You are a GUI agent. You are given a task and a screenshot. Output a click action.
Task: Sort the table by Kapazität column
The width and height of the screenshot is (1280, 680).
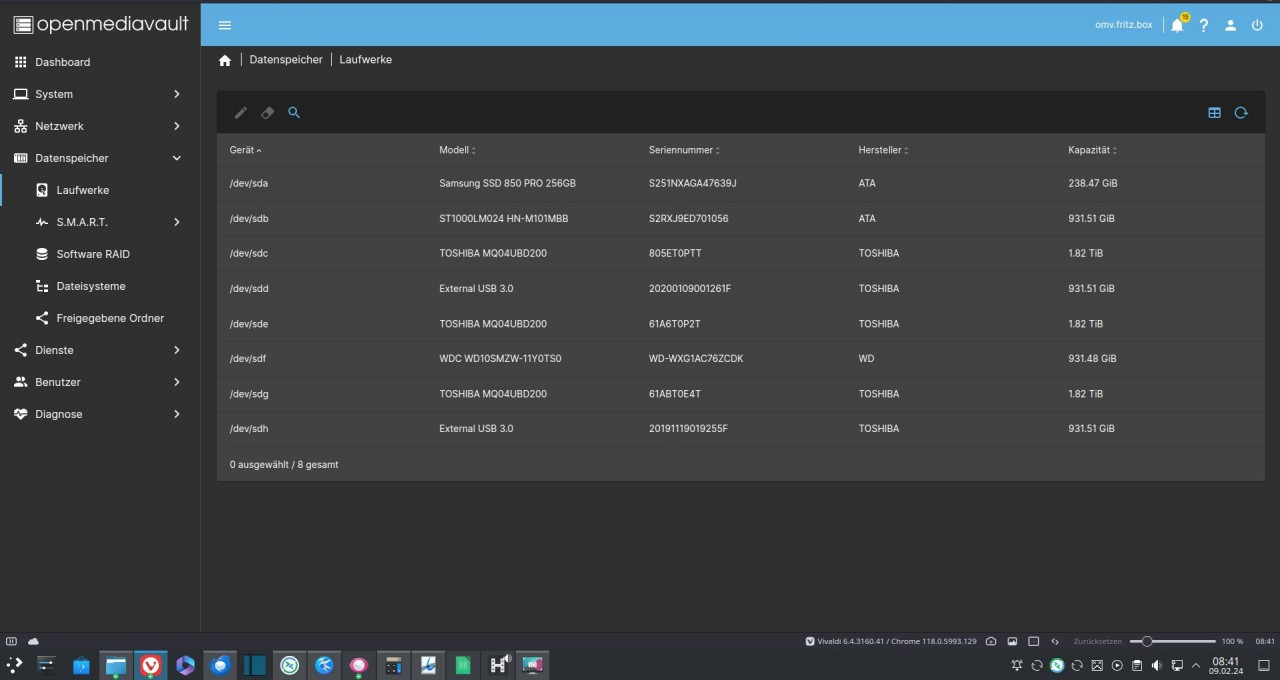point(1093,150)
